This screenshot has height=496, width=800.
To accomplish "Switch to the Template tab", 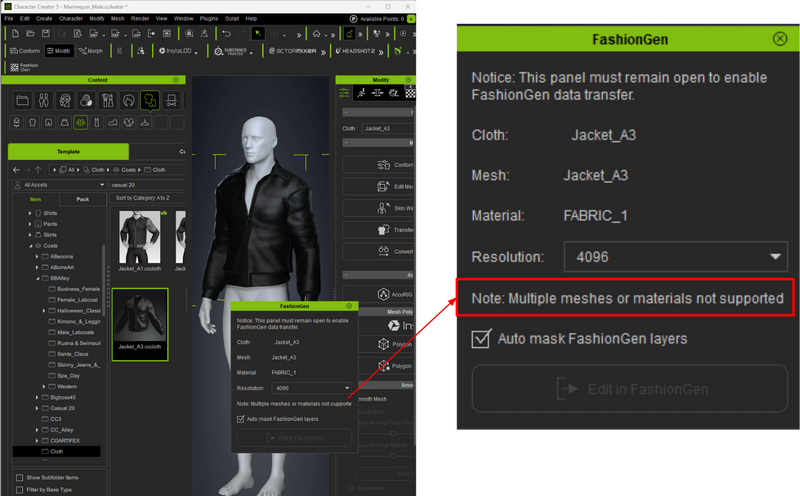I will (x=68, y=152).
